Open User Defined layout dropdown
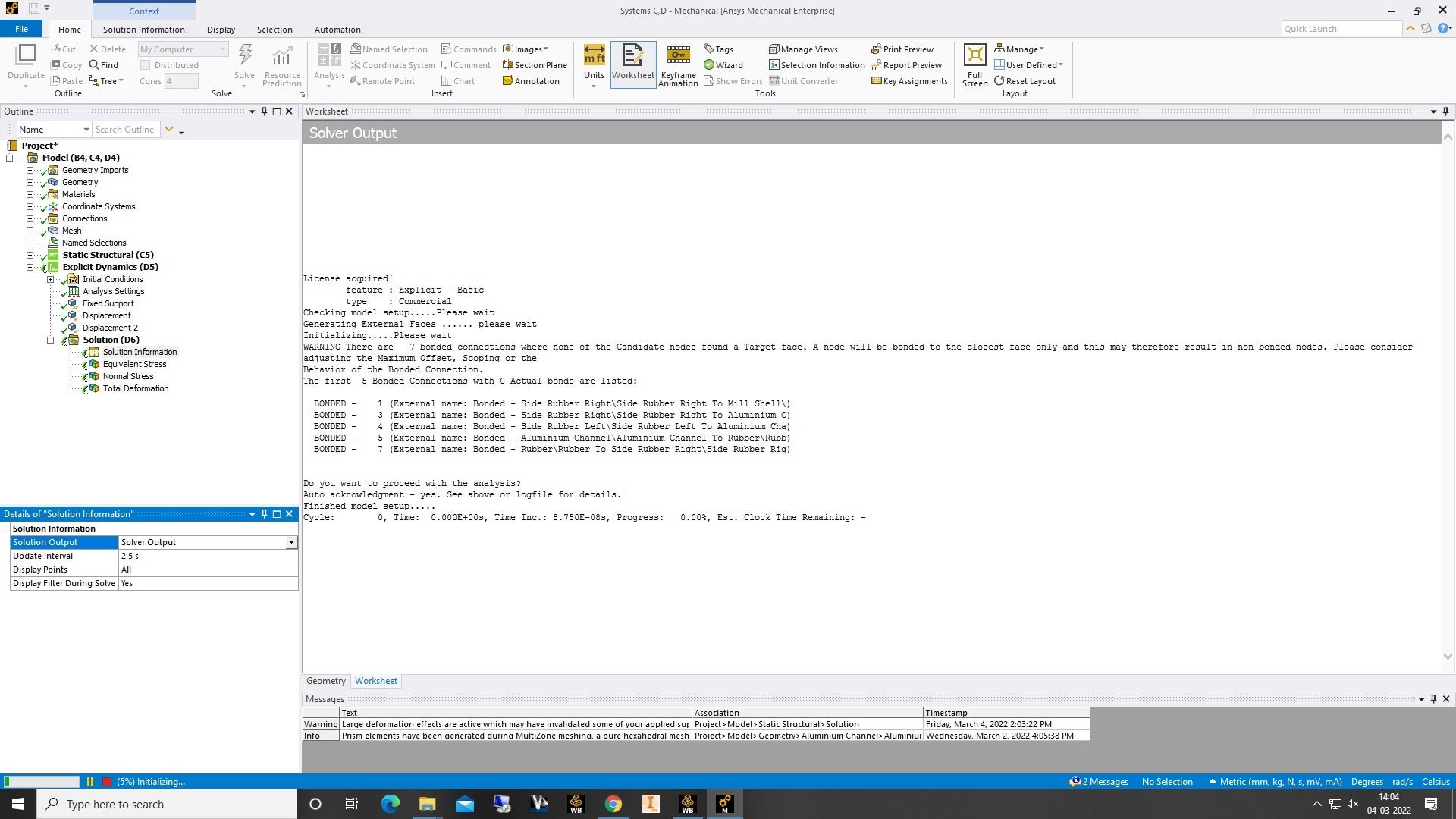This screenshot has width=1456, height=819. tap(1028, 65)
